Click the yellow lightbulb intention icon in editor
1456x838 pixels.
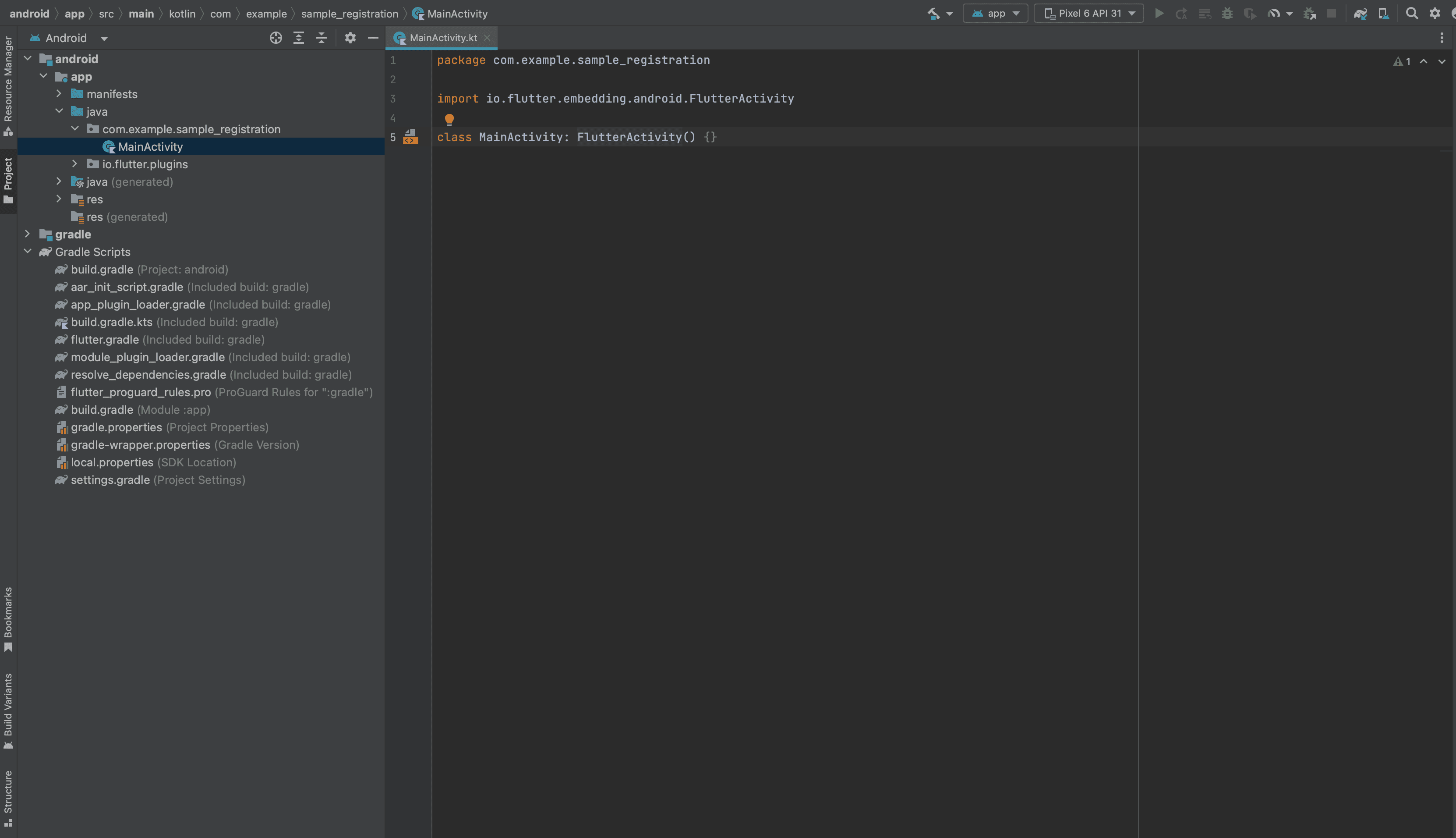pos(449,119)
